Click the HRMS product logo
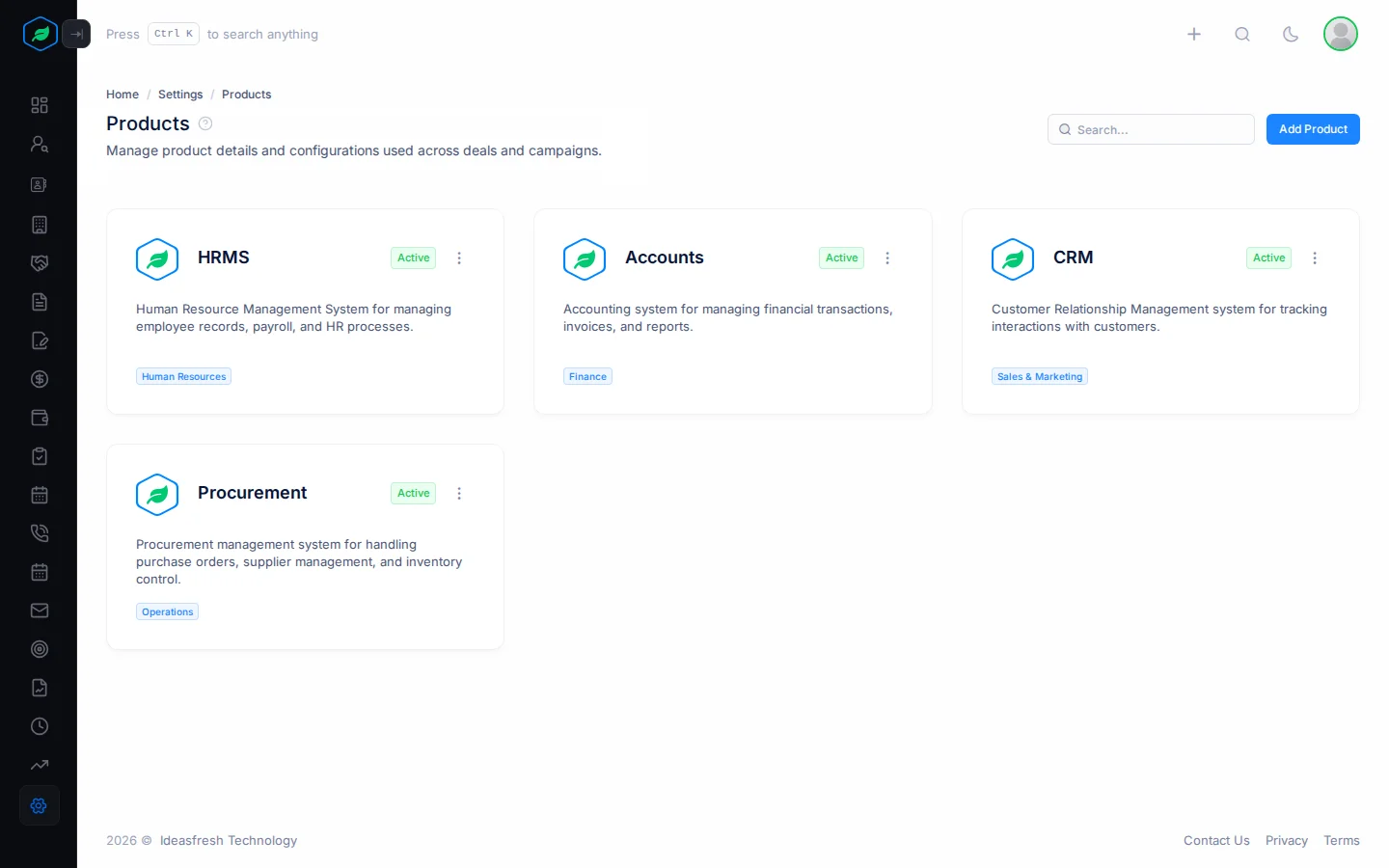The image size is (1389, 868). (x=157, y=259)
